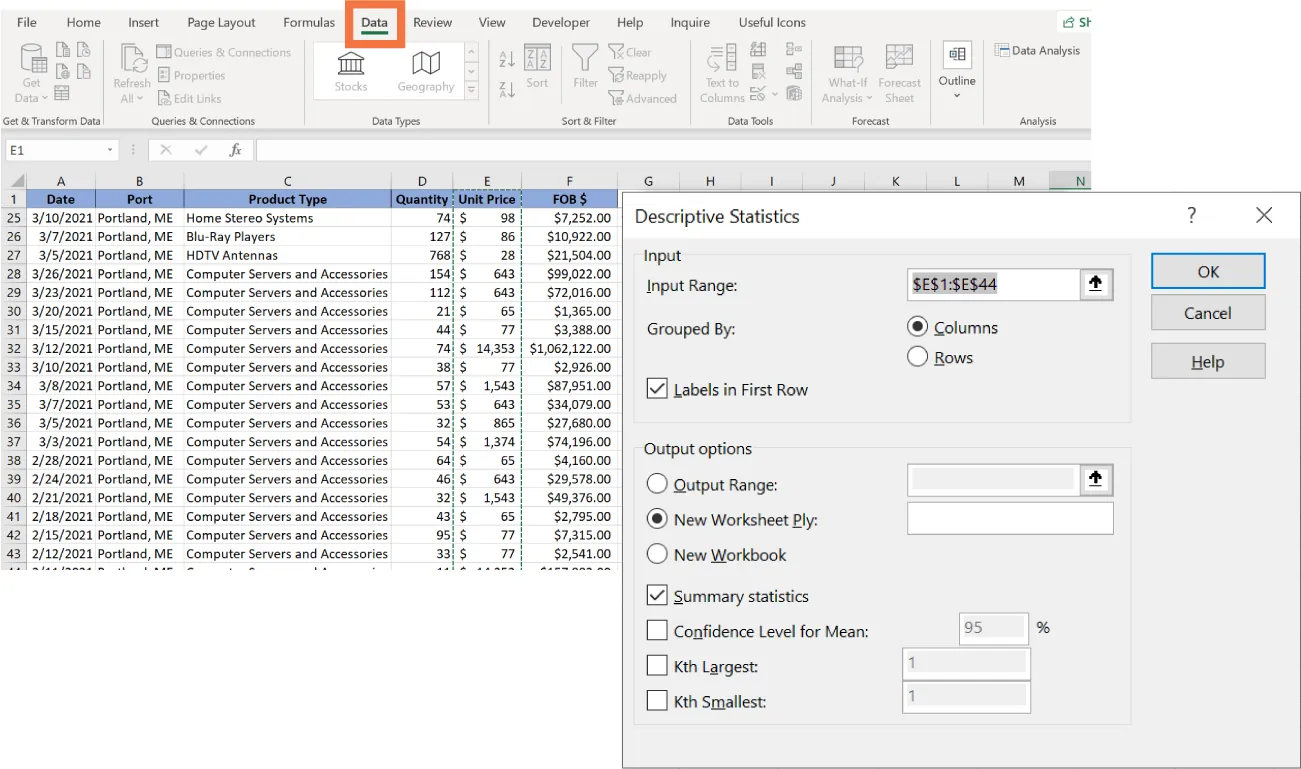
Task: Open What-If Analysis
Action: click(846, 70)
